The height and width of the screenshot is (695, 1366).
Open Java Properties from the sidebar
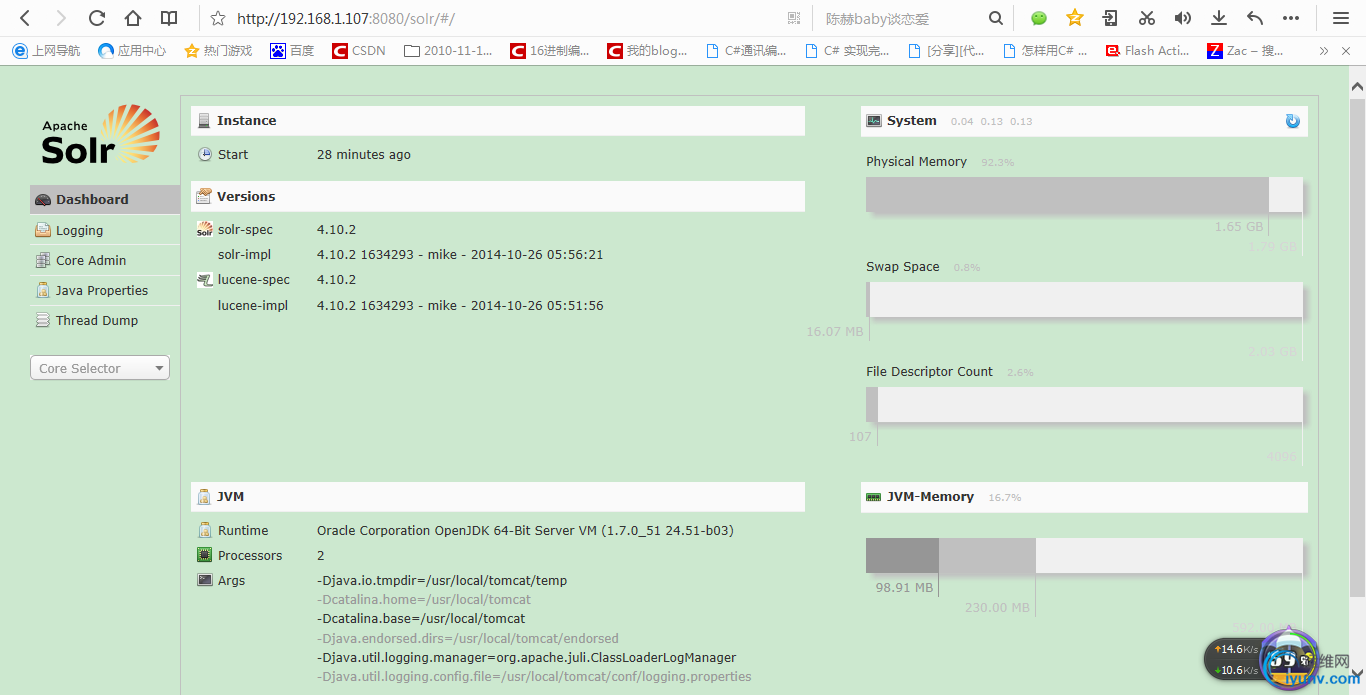tap(105, 290)
